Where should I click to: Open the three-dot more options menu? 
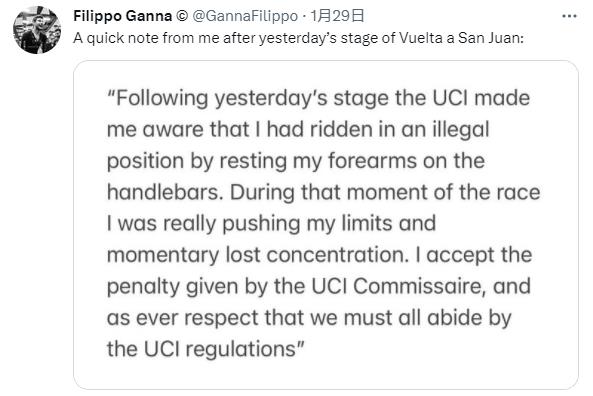569,16
